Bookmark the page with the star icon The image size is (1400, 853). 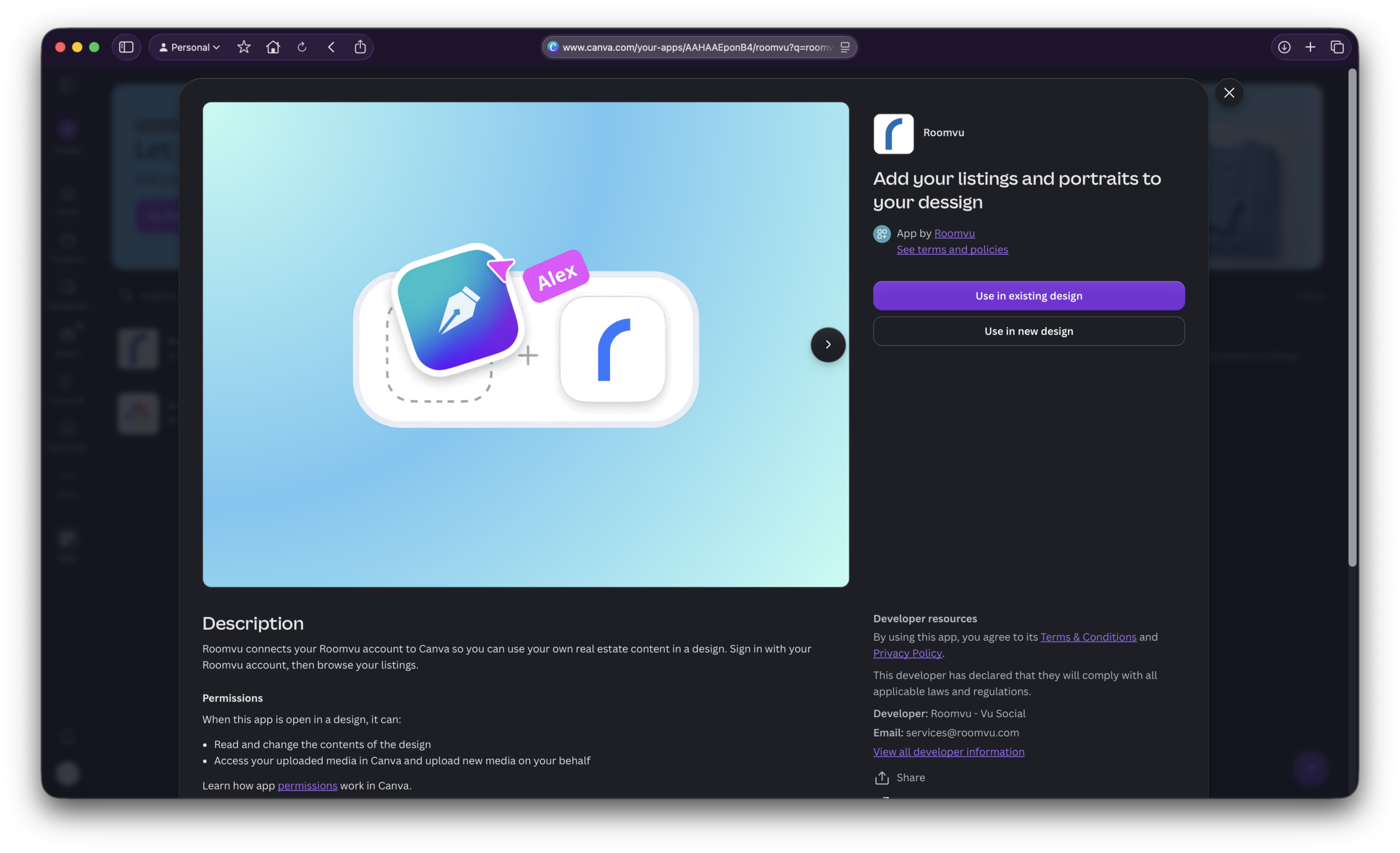[x=244, y=47]
